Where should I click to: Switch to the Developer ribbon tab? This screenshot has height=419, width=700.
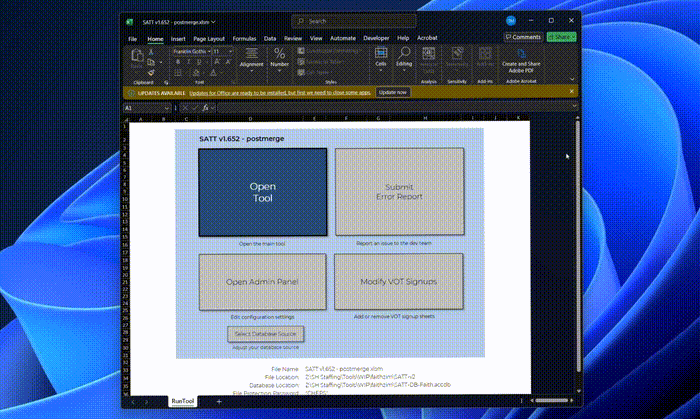377,38
